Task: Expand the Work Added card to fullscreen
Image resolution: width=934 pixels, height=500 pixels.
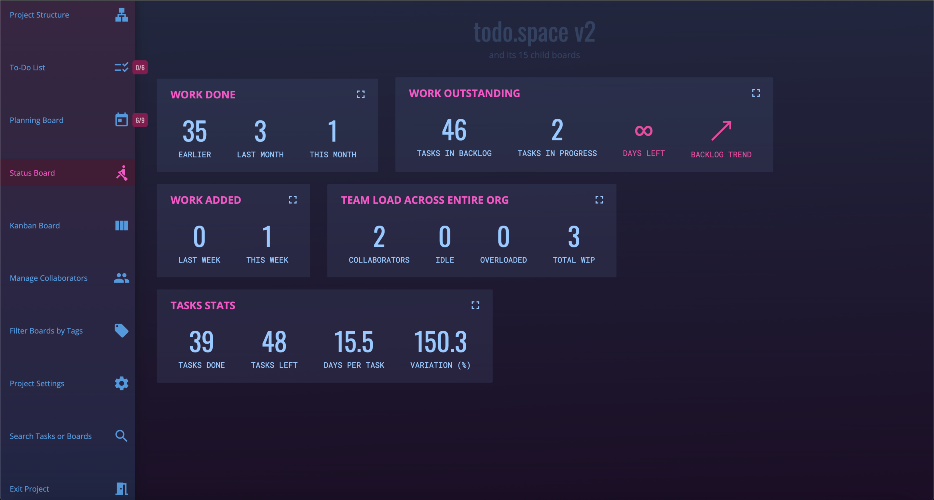Action: click(293, 200)
